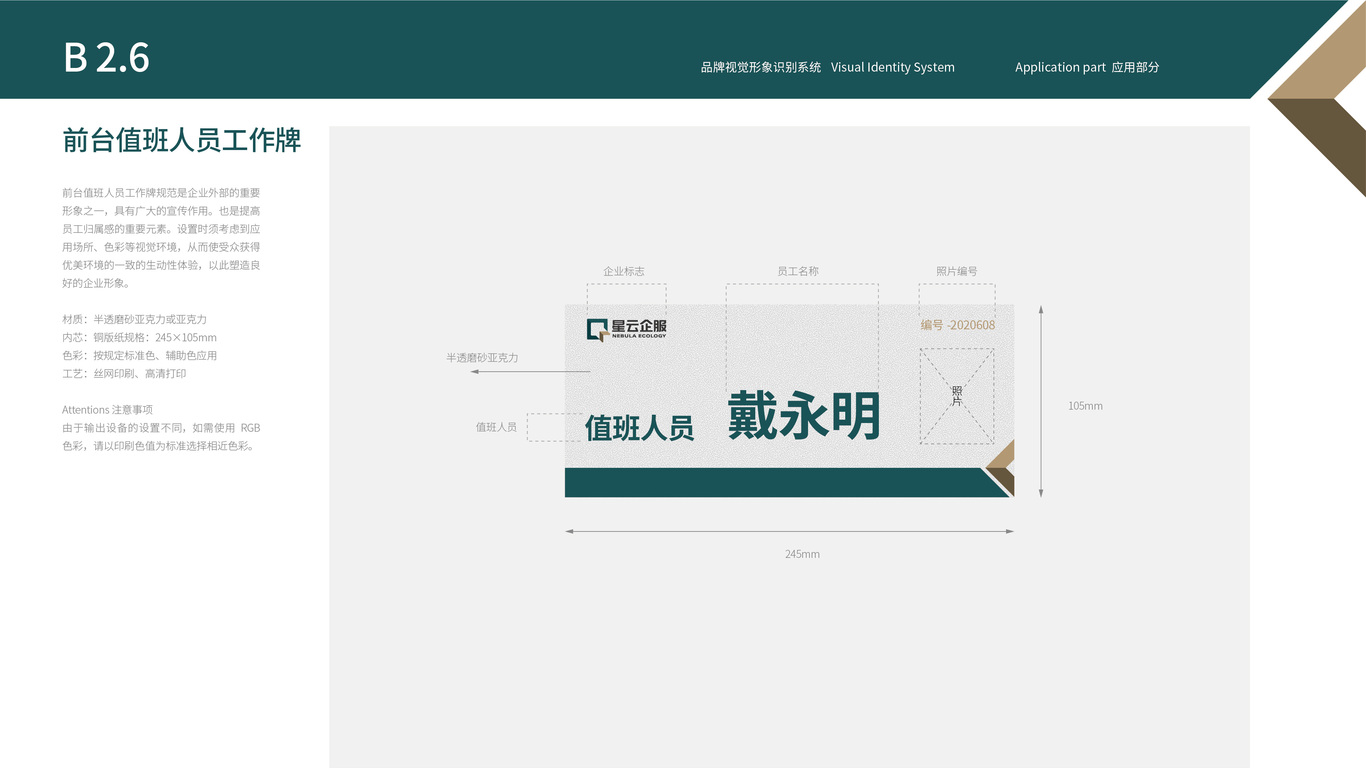Click the 值班人员 title on the badge
The width and height of the screenshot is (1366, 768).
coord(640,428)
